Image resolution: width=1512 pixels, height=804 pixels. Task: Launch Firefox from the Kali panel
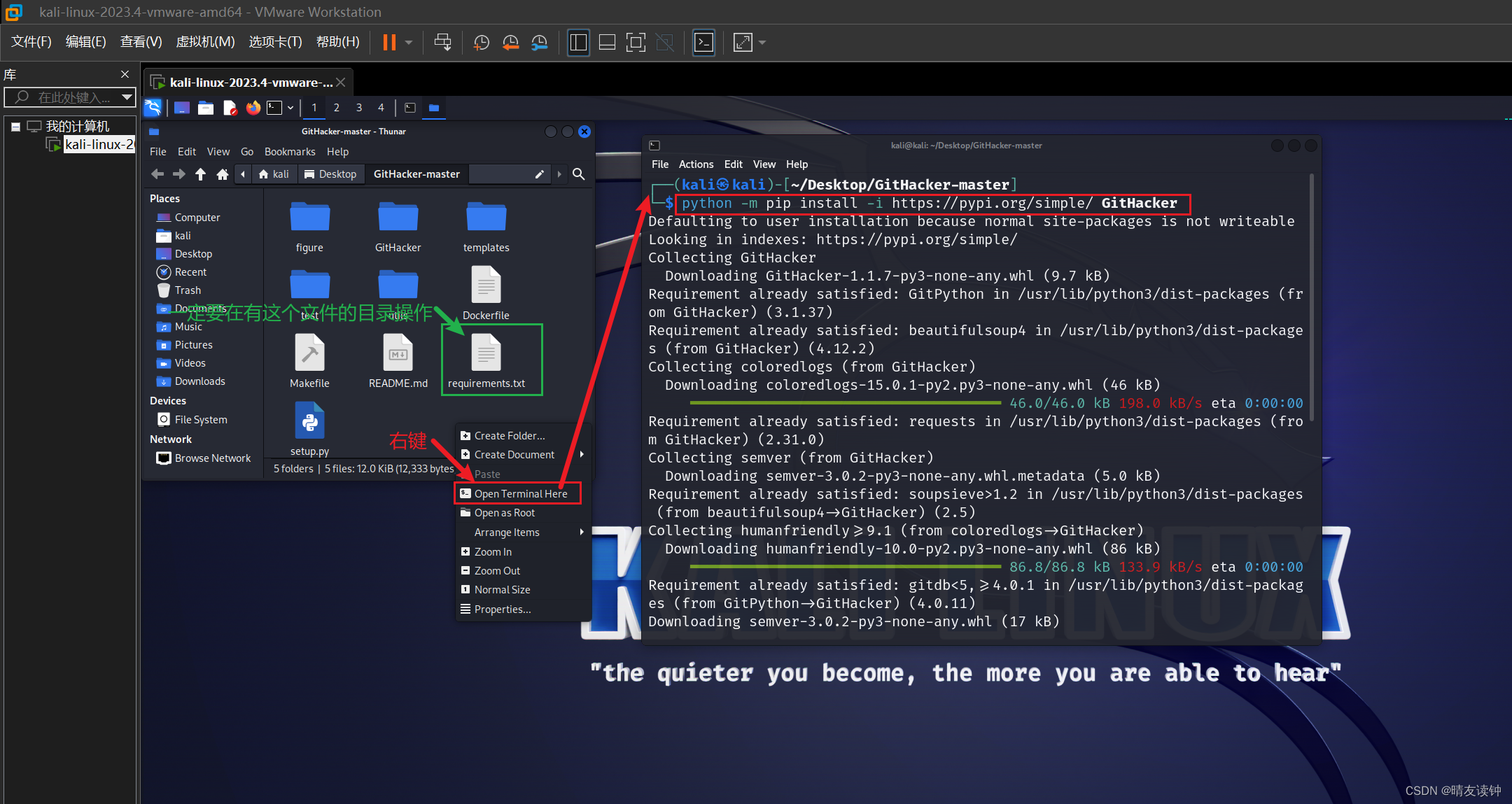tap(253, 108)
